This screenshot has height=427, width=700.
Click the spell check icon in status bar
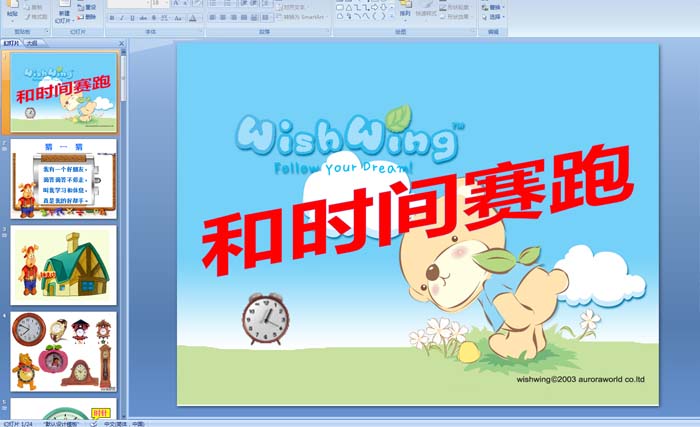coord(94,423)
